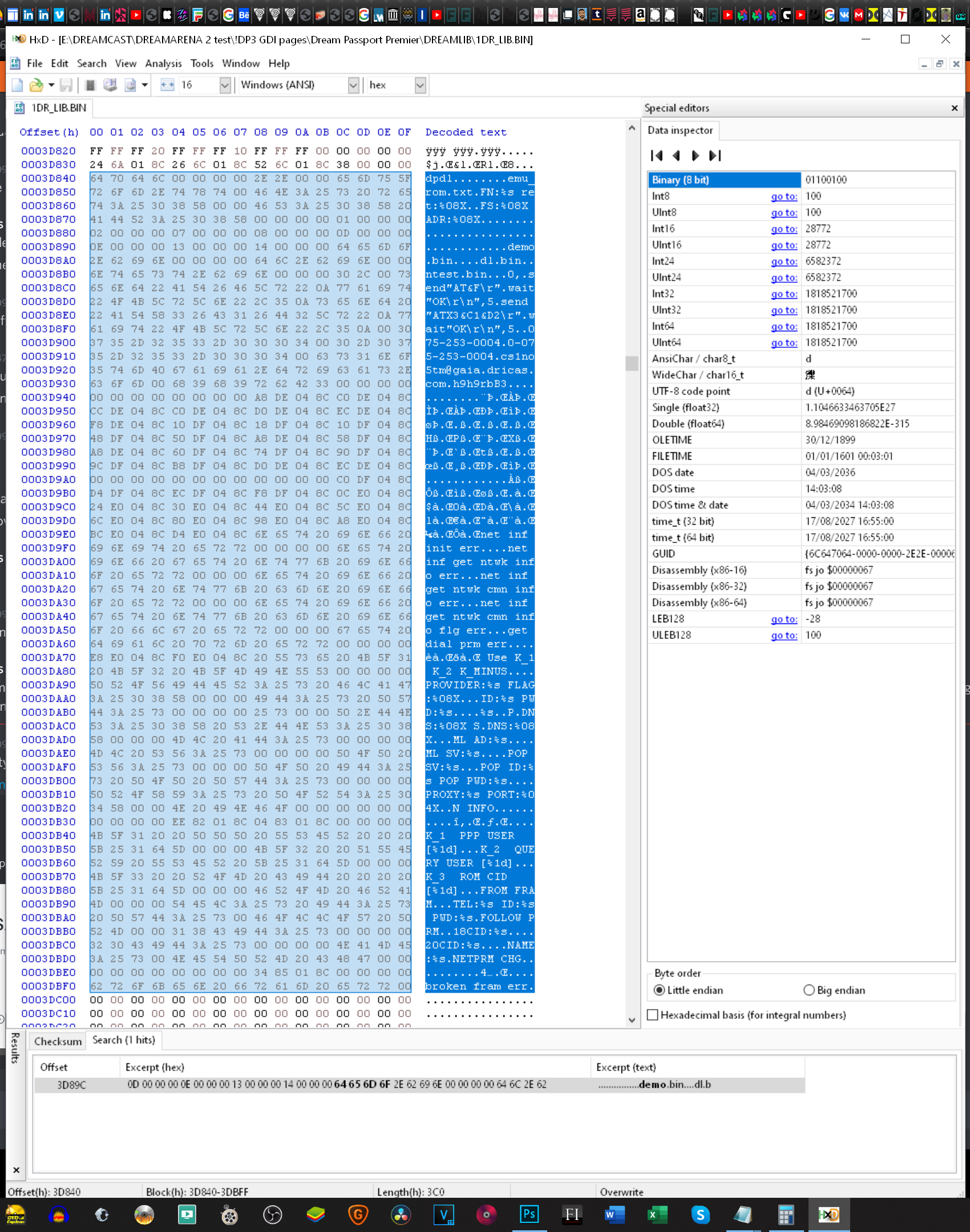The height and width of the screenshot is (1232, 970).
Task: Select Big endian byte order
Action: (x=834, y=990)
